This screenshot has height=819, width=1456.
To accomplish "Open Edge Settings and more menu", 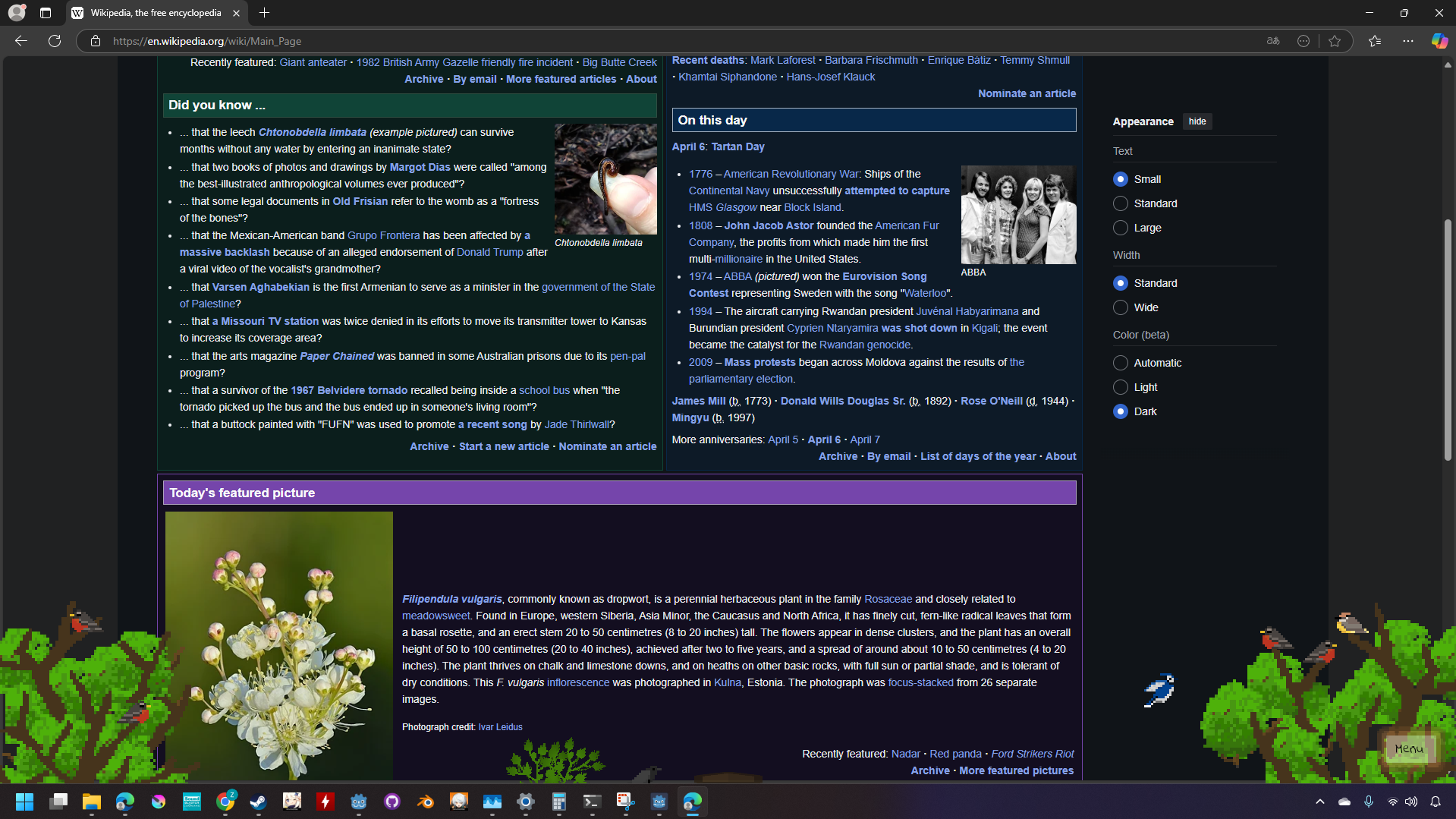I will tap(1408, 41).
